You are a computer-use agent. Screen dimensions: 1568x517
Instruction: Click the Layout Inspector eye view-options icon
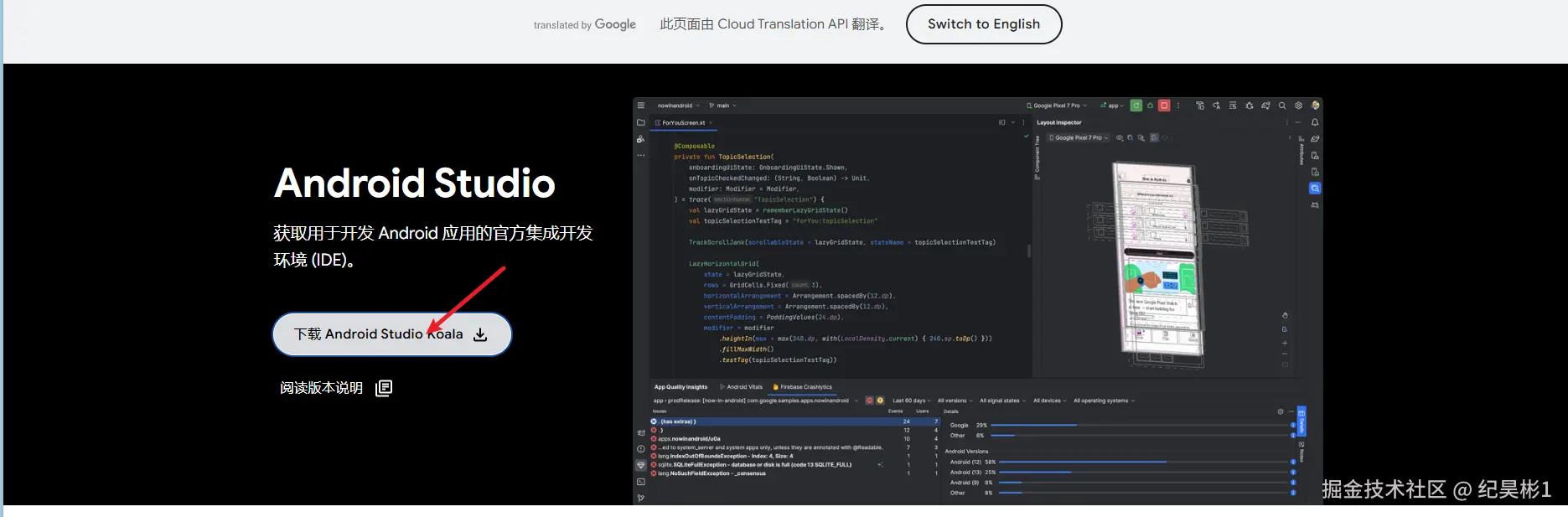point(1120,137)
